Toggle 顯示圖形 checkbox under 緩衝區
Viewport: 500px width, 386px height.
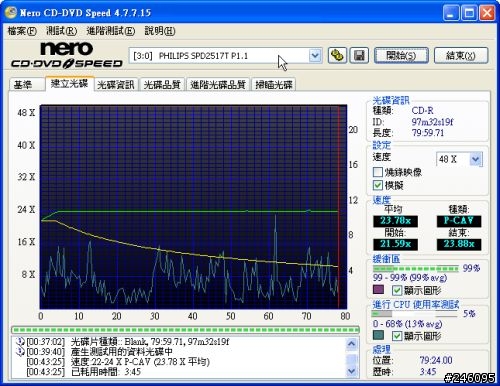(x=397, y=290)
